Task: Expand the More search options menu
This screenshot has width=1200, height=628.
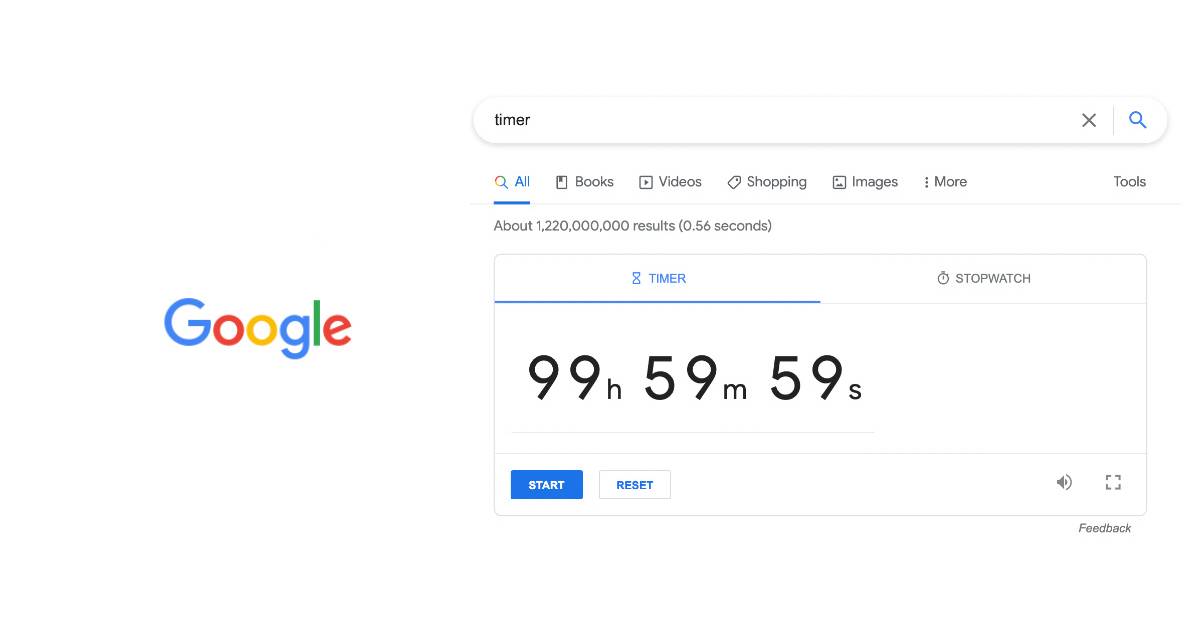Action: click(945, 182)
